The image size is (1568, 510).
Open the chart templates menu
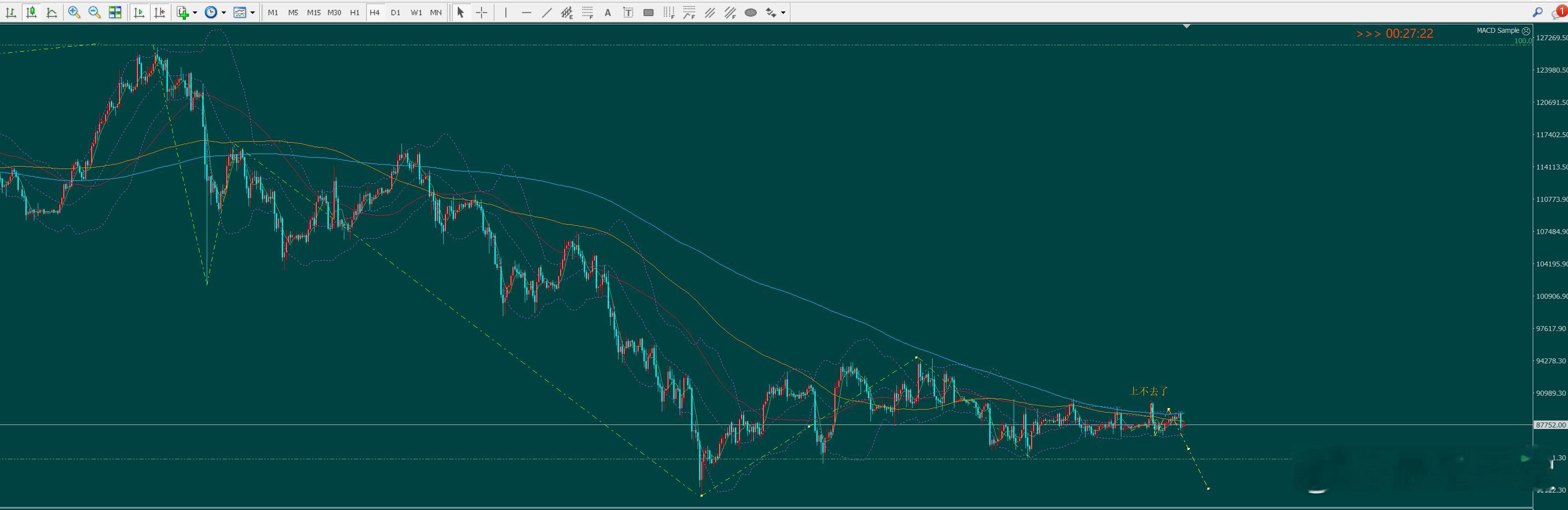[x=240, y=12]
